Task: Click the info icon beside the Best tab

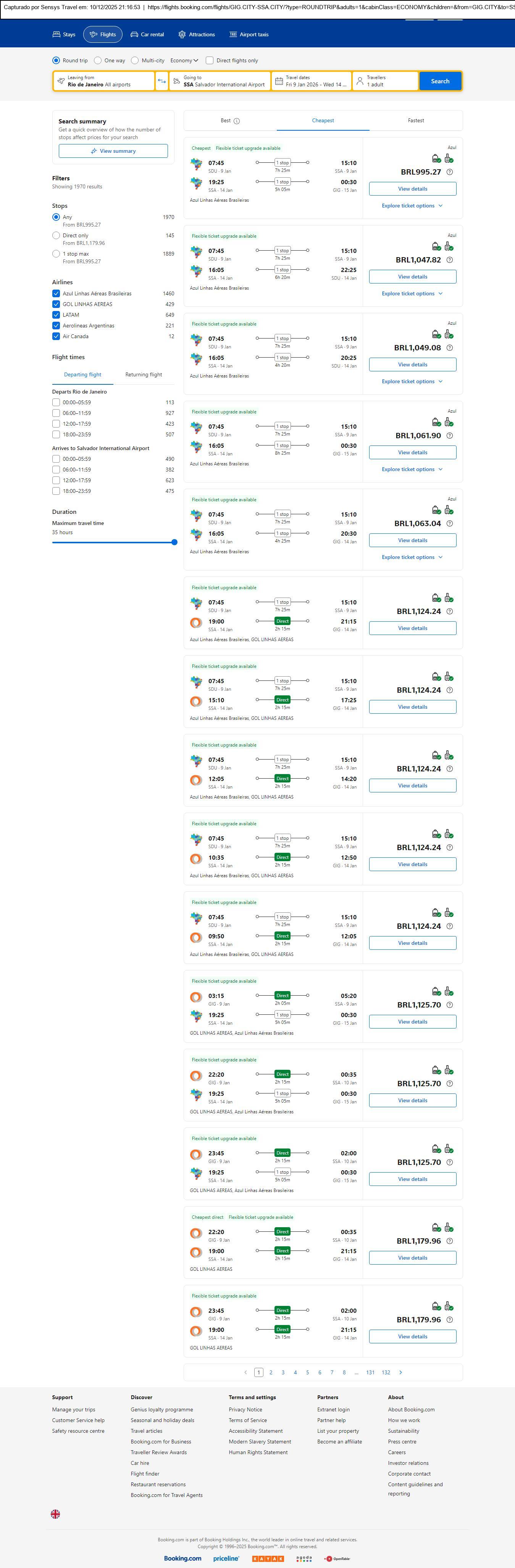Action: click(x=237, y=121)
